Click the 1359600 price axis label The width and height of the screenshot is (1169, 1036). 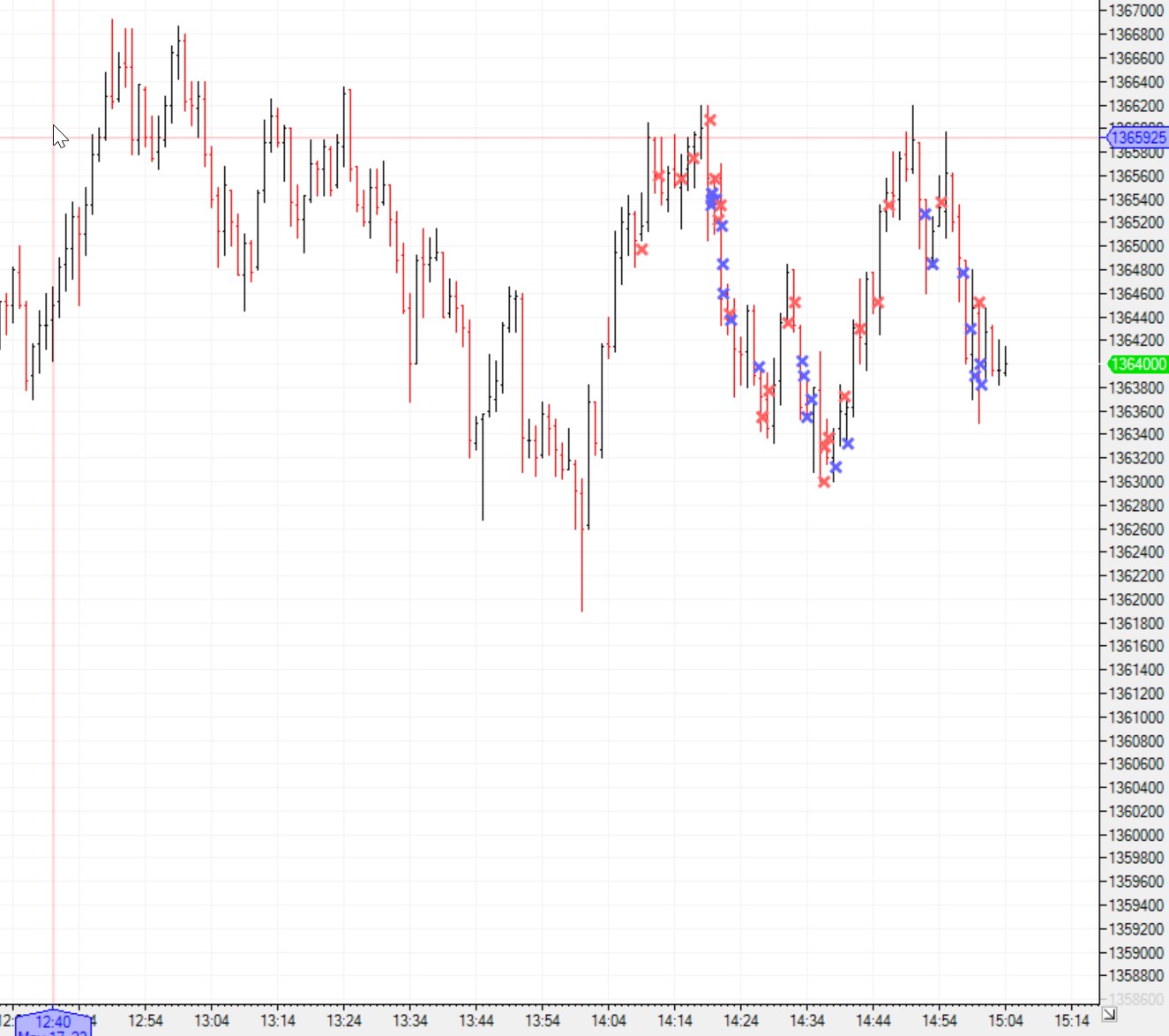click(x=1136, y=882)
